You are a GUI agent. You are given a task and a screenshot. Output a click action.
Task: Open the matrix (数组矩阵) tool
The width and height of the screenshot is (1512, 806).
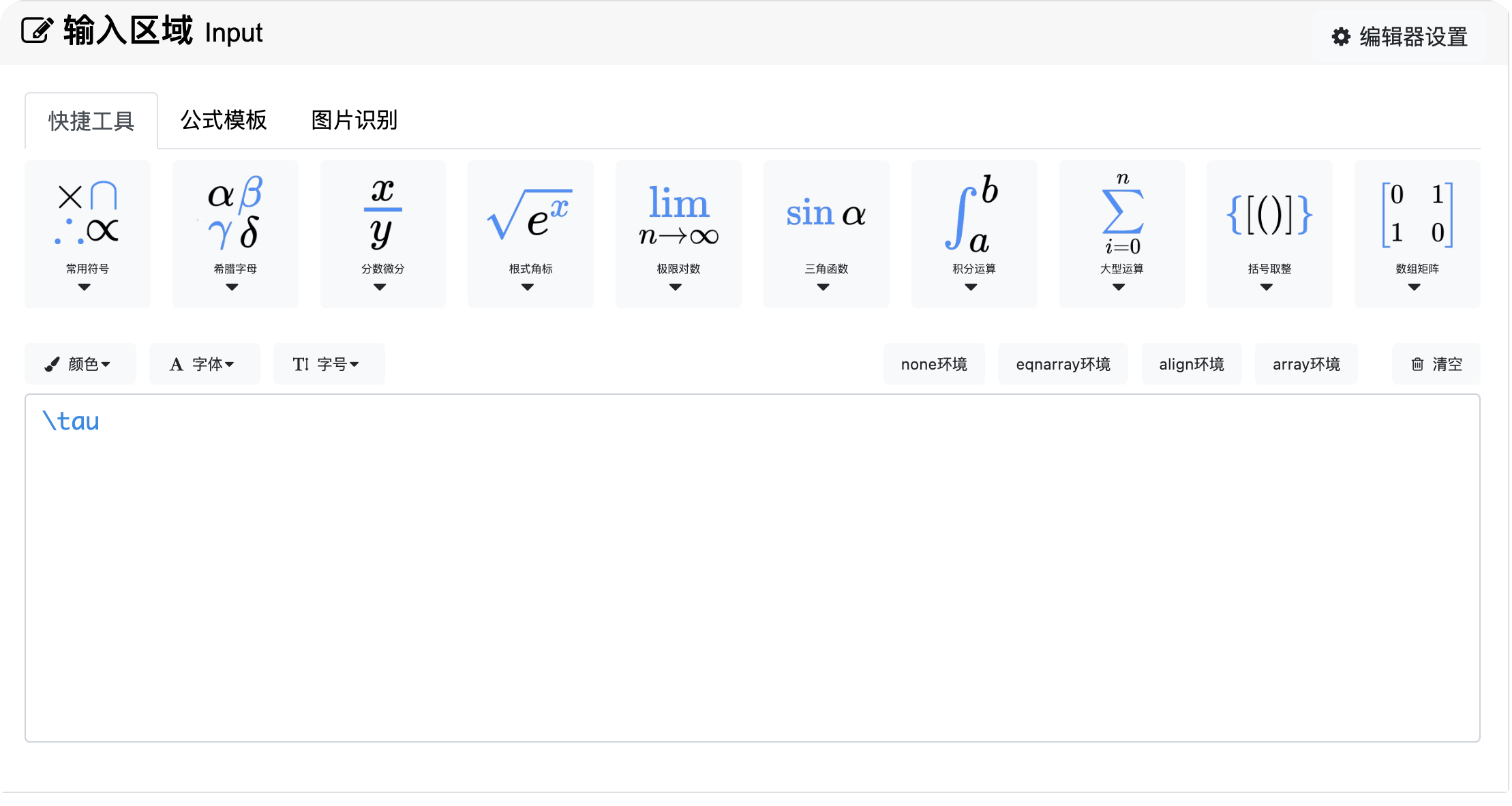tap(1417, 234)
